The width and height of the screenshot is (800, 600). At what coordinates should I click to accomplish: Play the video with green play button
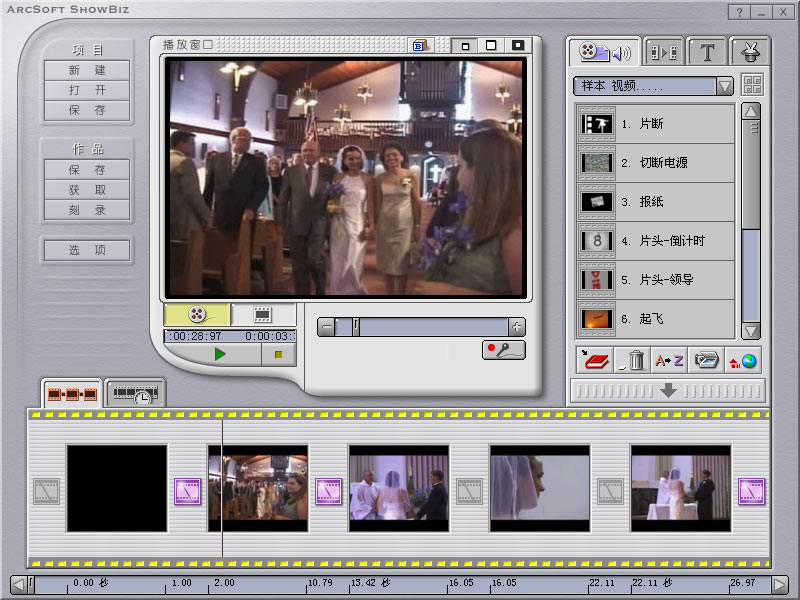pos(219,354)
